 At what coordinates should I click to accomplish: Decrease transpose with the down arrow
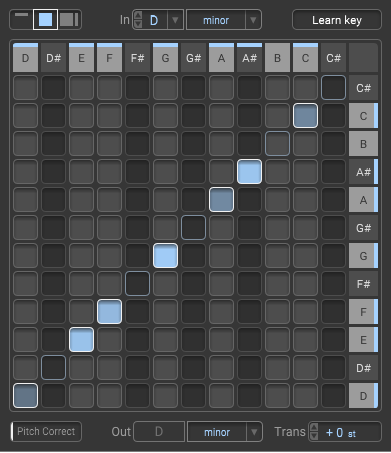314,436
